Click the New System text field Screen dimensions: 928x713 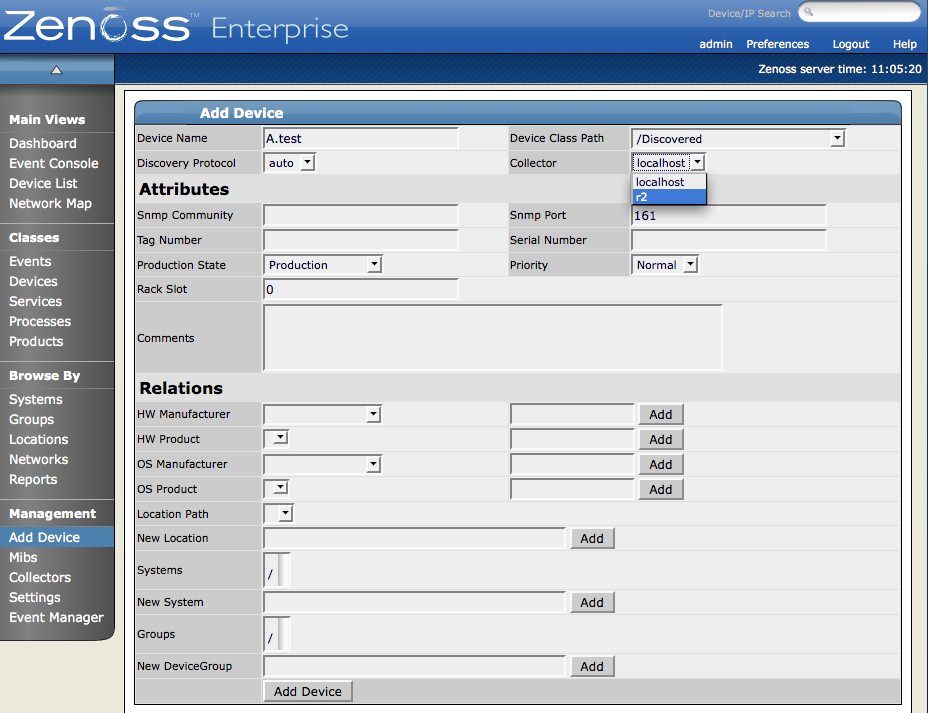pos(414,602)
